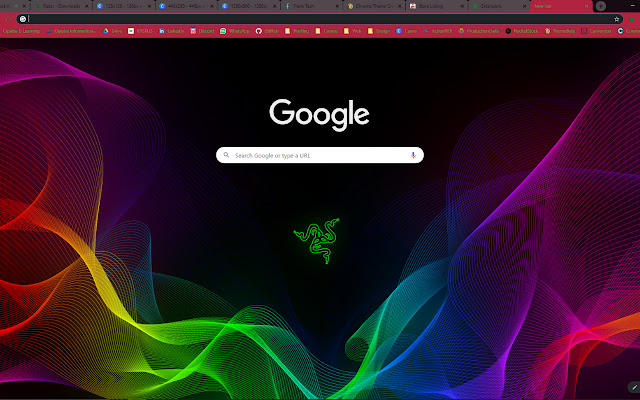The width and height of the screenshot is (640, 400).
Task: Open the ThemeBeta bookmark
Action: click(560, 31)
